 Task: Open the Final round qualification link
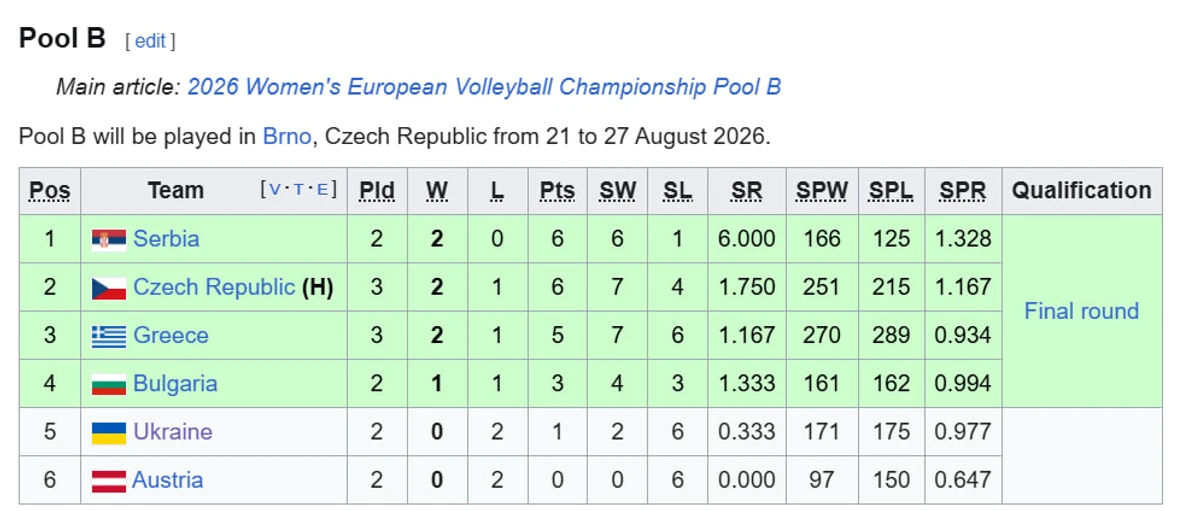pyautogui.click(x=1082, y=311)
